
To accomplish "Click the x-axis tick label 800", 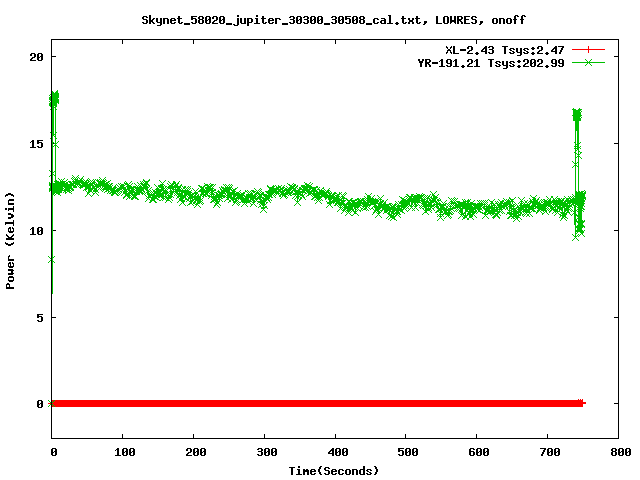I will coord(621,452).
